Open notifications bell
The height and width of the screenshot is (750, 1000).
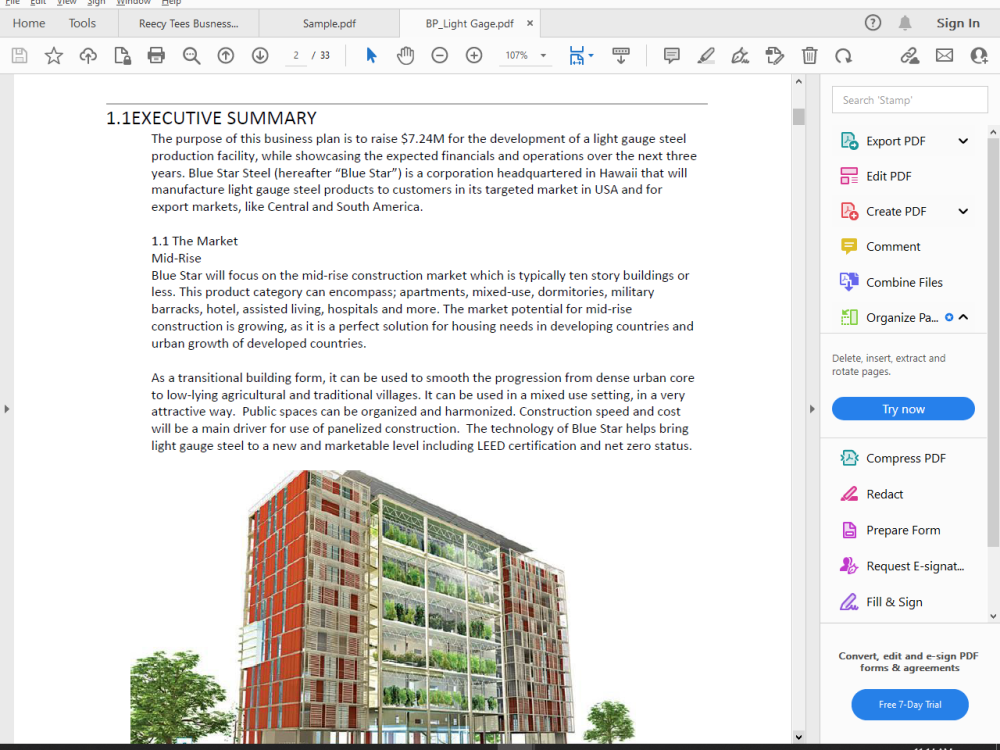pyautogui.click(x=905, y=23)
